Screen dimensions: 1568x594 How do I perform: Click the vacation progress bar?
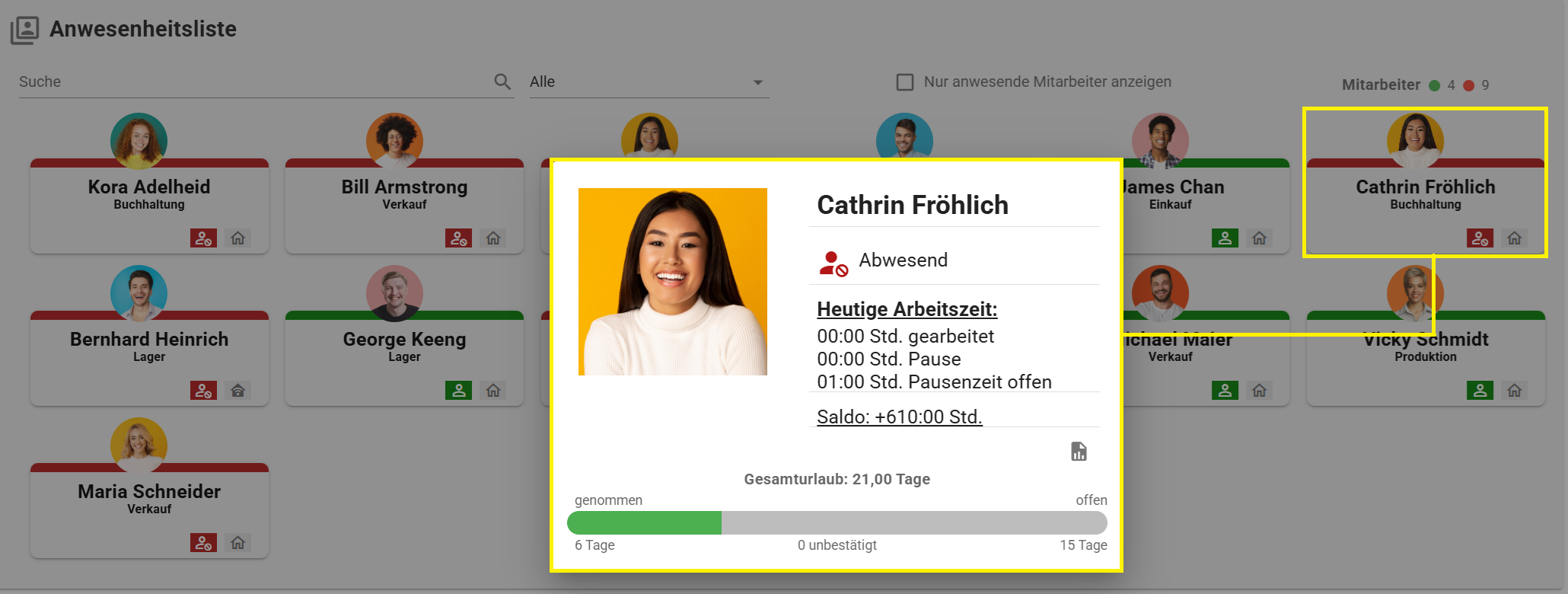click(x=837, y=523)
